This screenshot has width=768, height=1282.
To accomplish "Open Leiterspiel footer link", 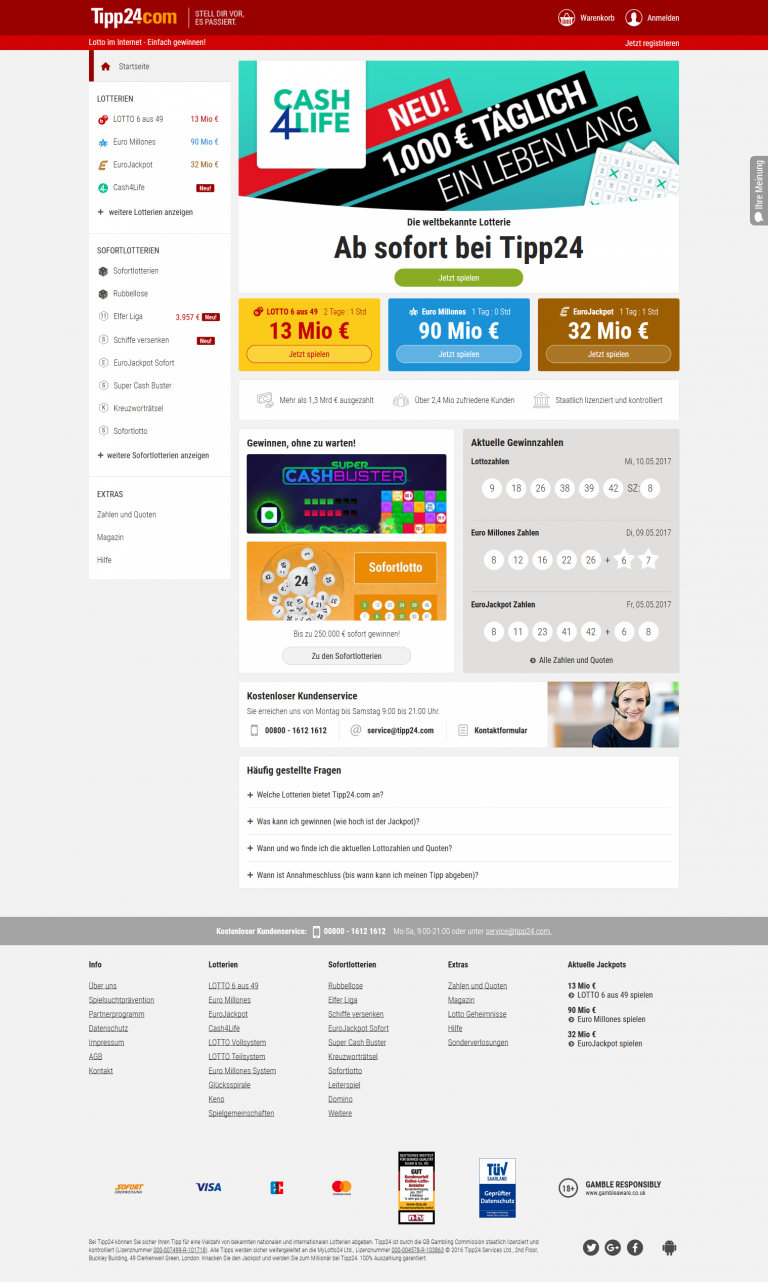I will 344,1084.
